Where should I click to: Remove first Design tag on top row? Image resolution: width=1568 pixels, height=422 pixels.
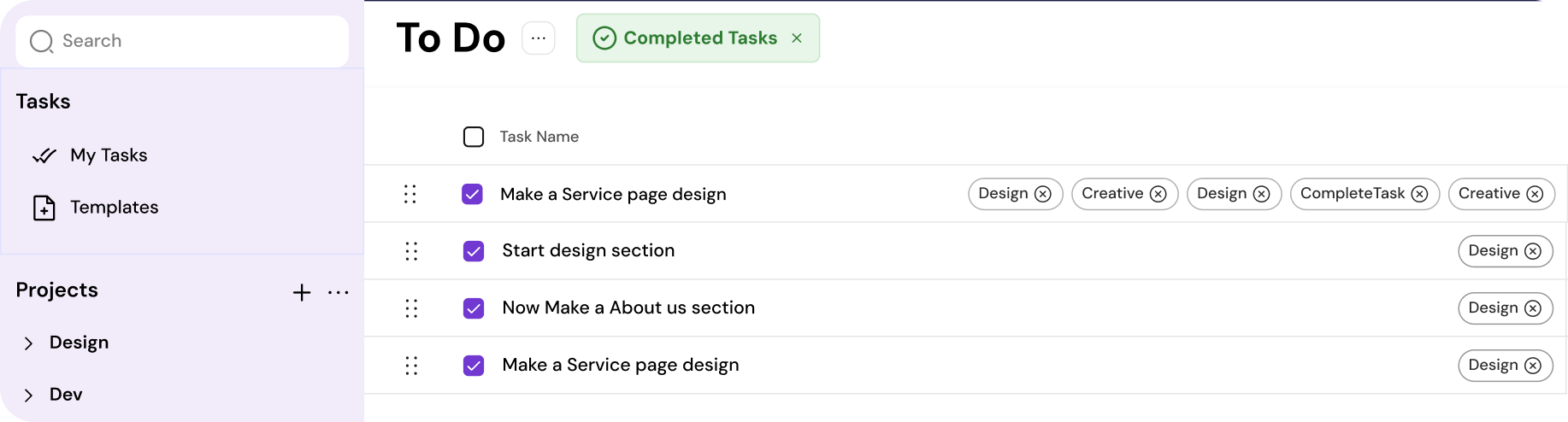(x=1043, y=194)
